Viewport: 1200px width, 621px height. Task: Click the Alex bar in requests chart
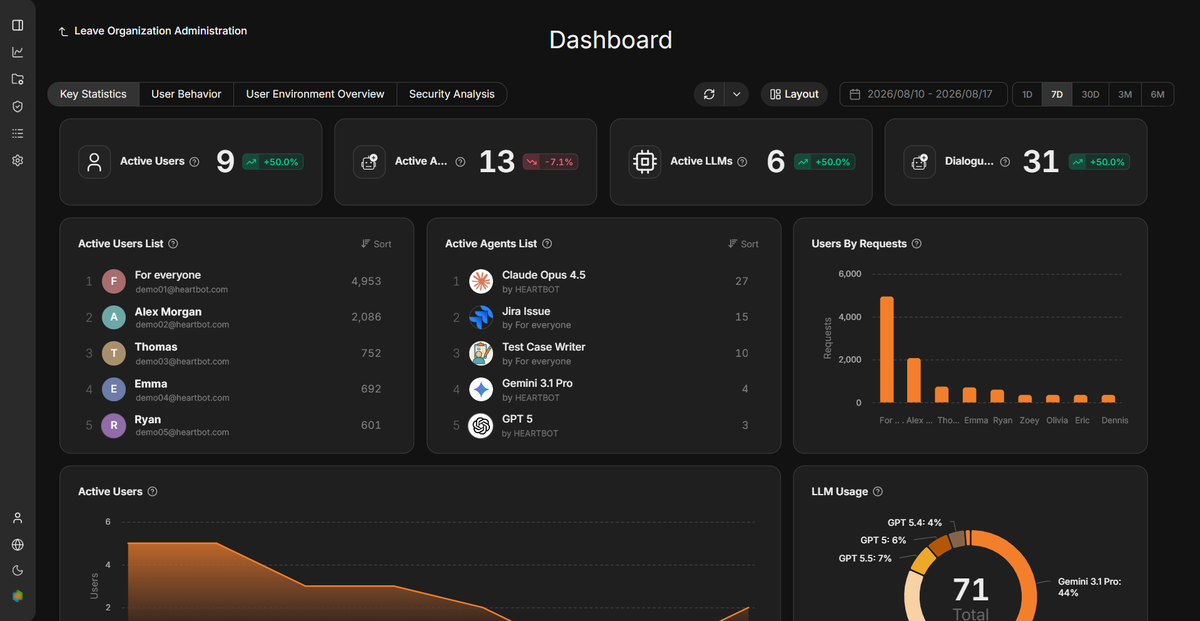[x=914, y=380]
